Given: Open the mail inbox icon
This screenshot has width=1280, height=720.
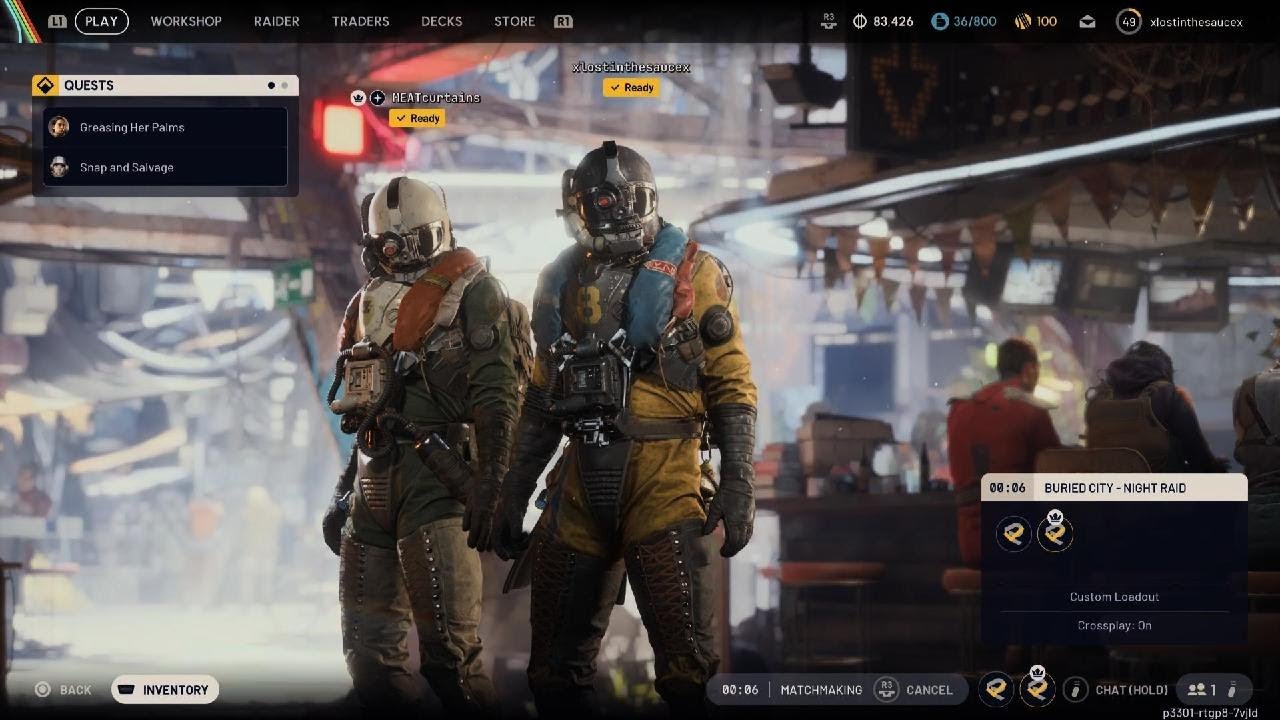Looking at the screenshot, I should 1087,21.
